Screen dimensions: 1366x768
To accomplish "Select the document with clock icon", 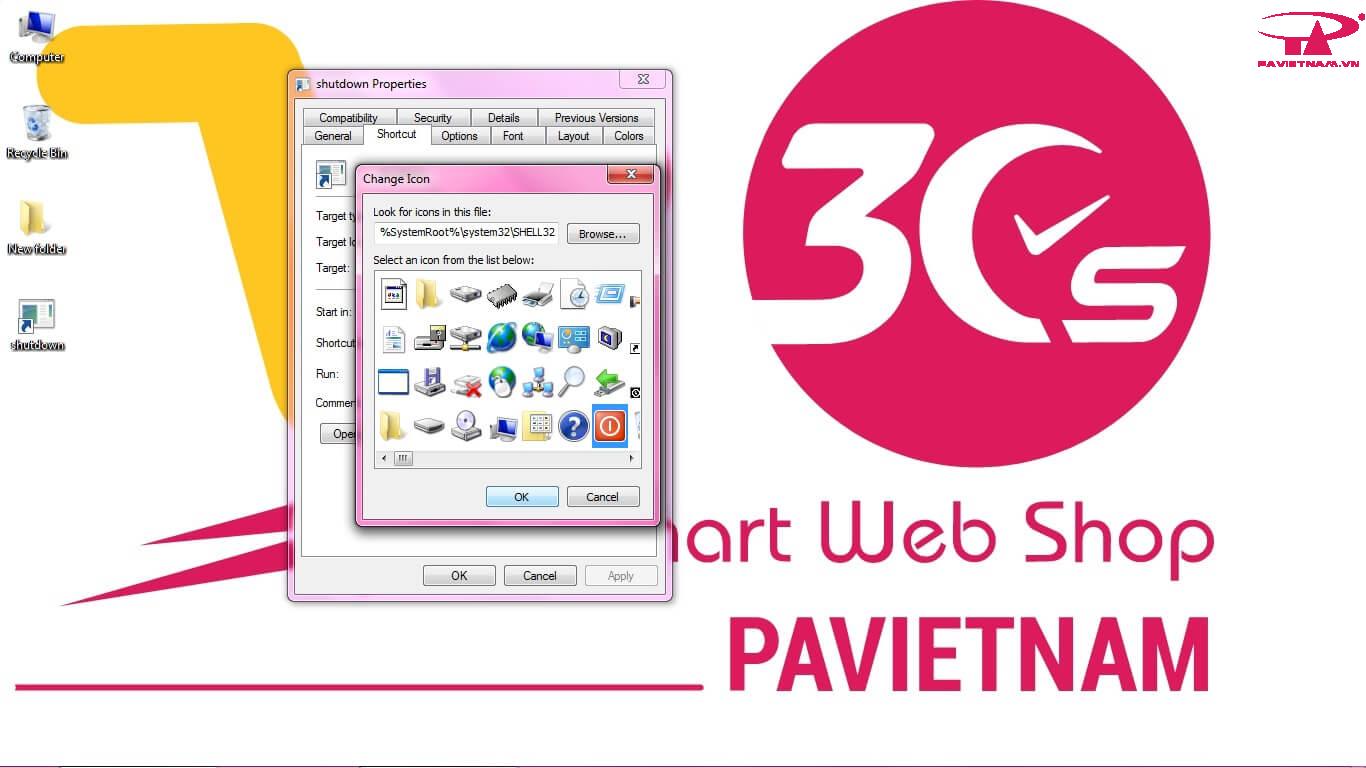I will tap(573, 293).
